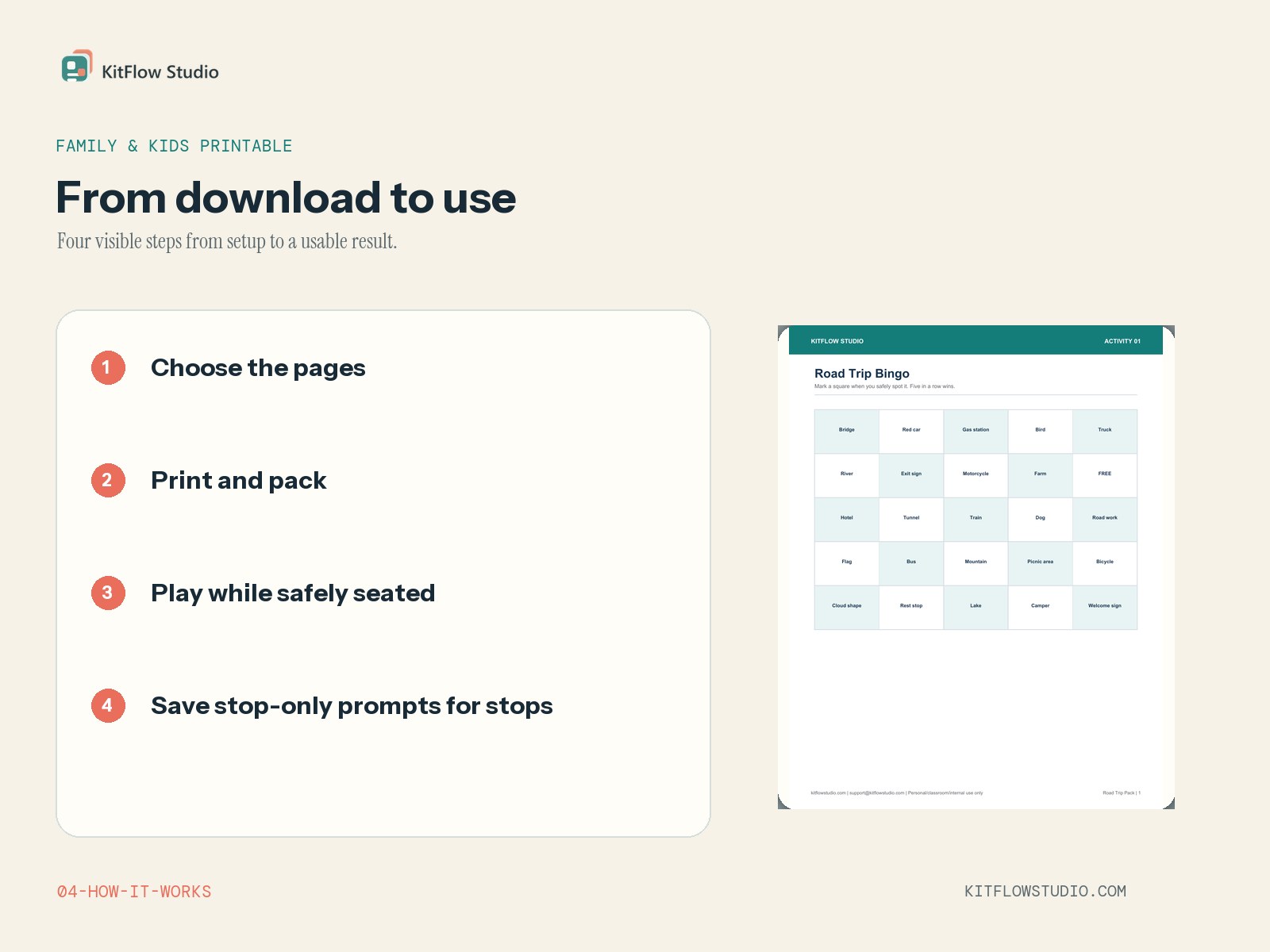Click the number 4 step badge

point(108,706)
